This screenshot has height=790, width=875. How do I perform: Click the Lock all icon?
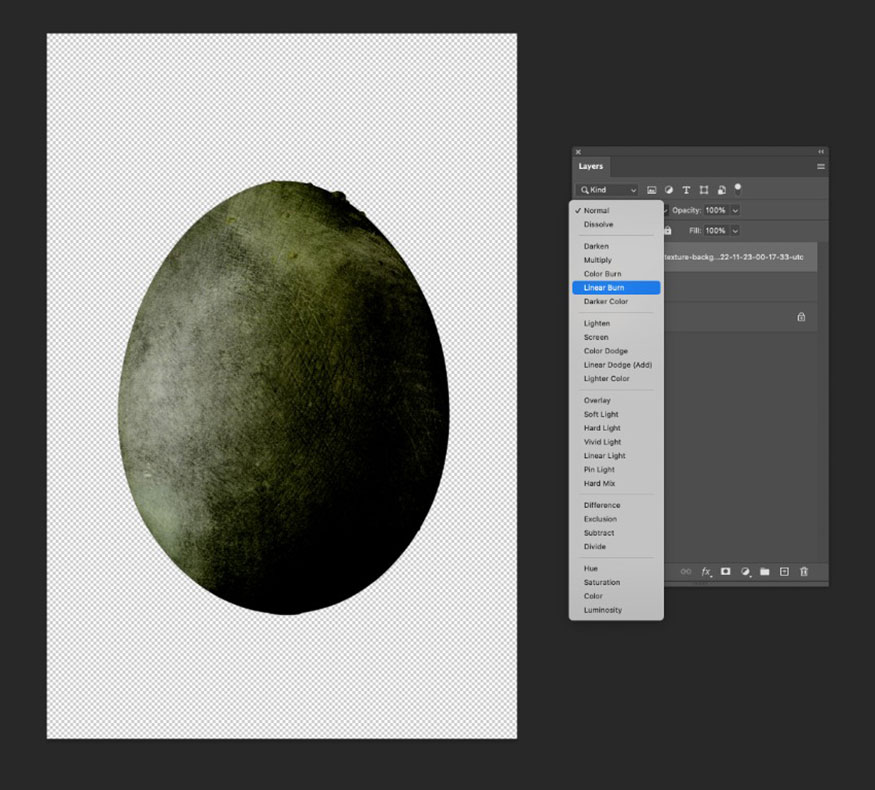click(667, 230)
